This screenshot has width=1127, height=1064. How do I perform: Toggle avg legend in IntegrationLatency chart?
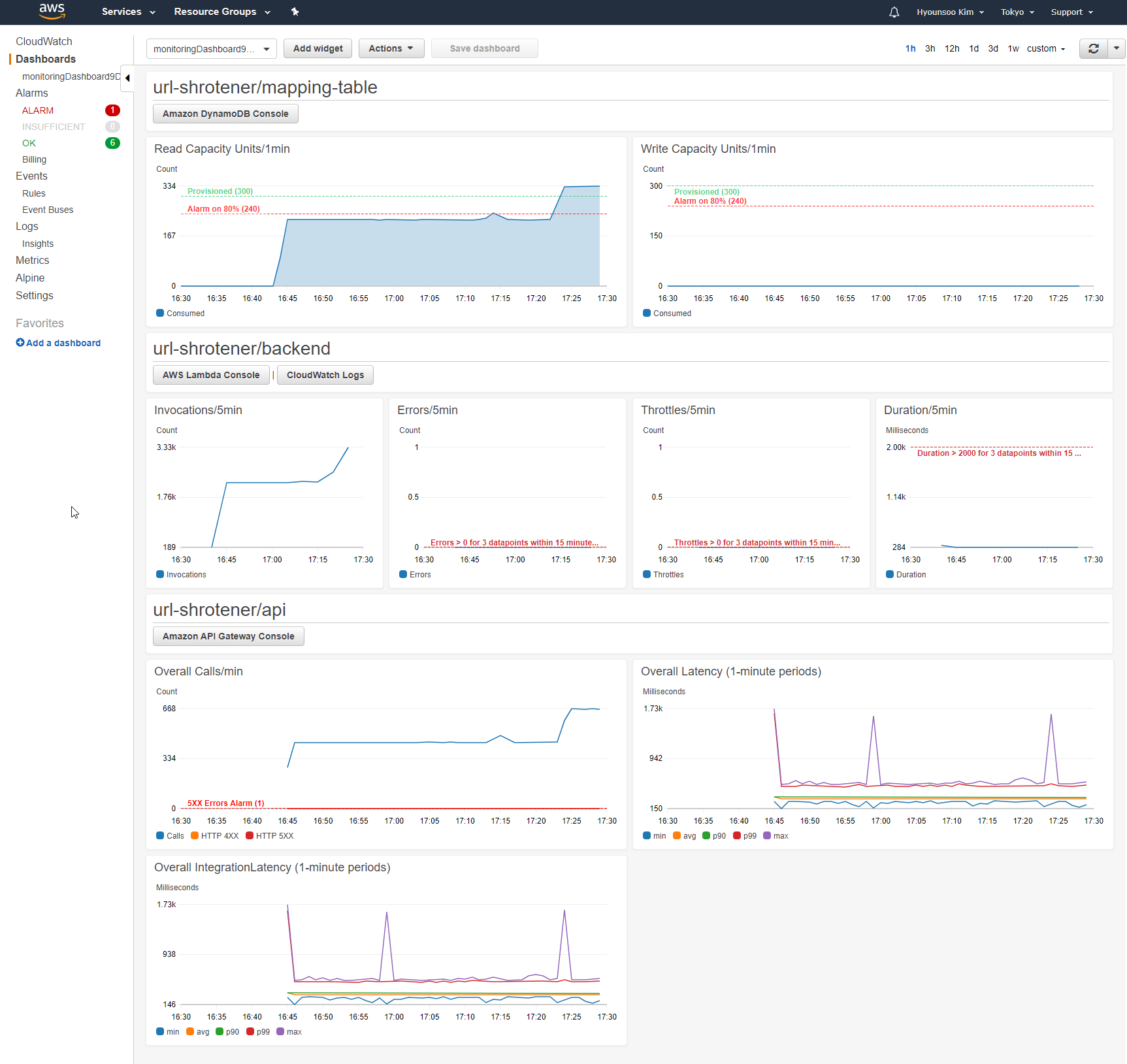198,1032
